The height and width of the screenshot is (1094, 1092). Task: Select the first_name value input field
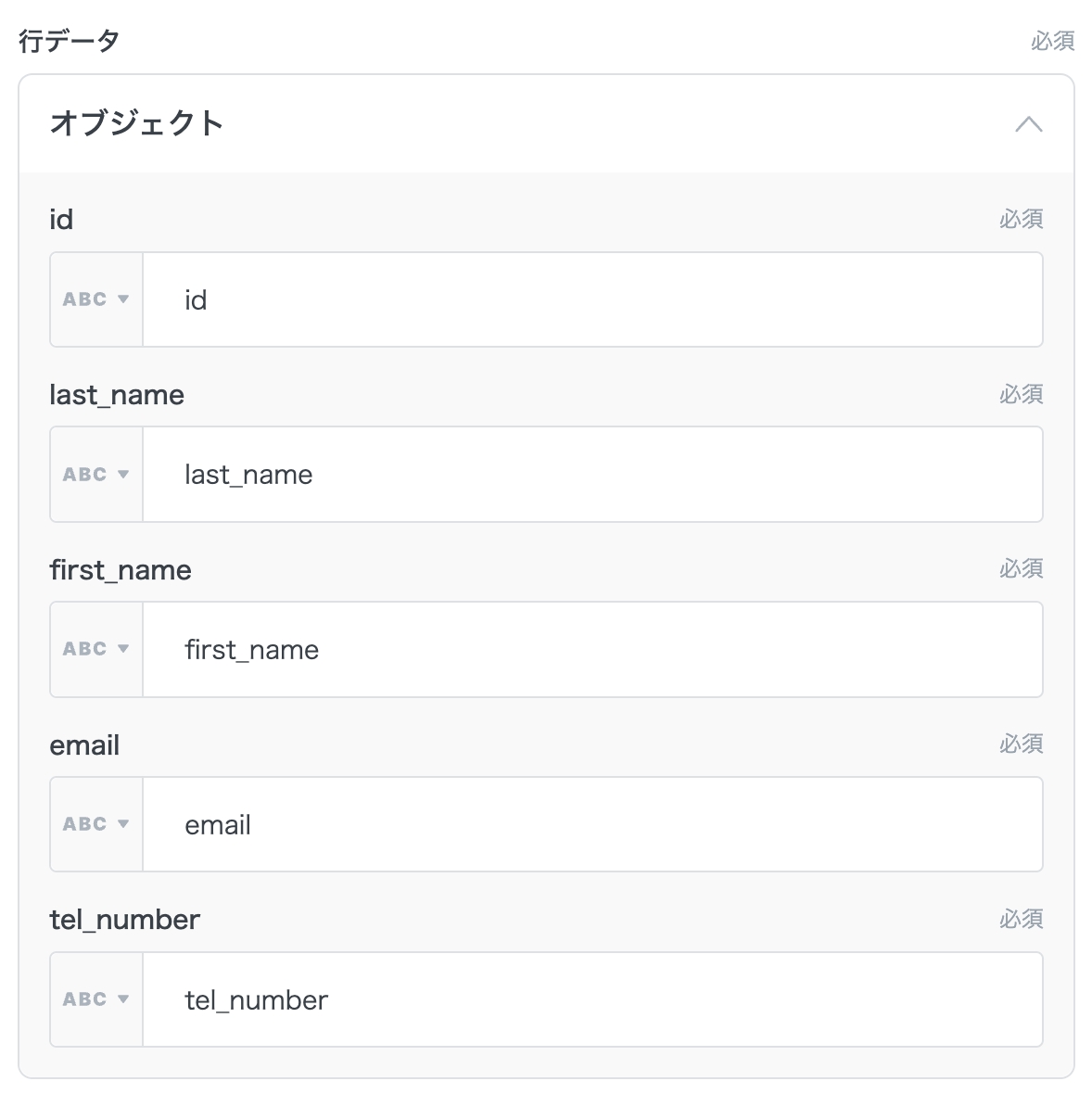(592, 649)
